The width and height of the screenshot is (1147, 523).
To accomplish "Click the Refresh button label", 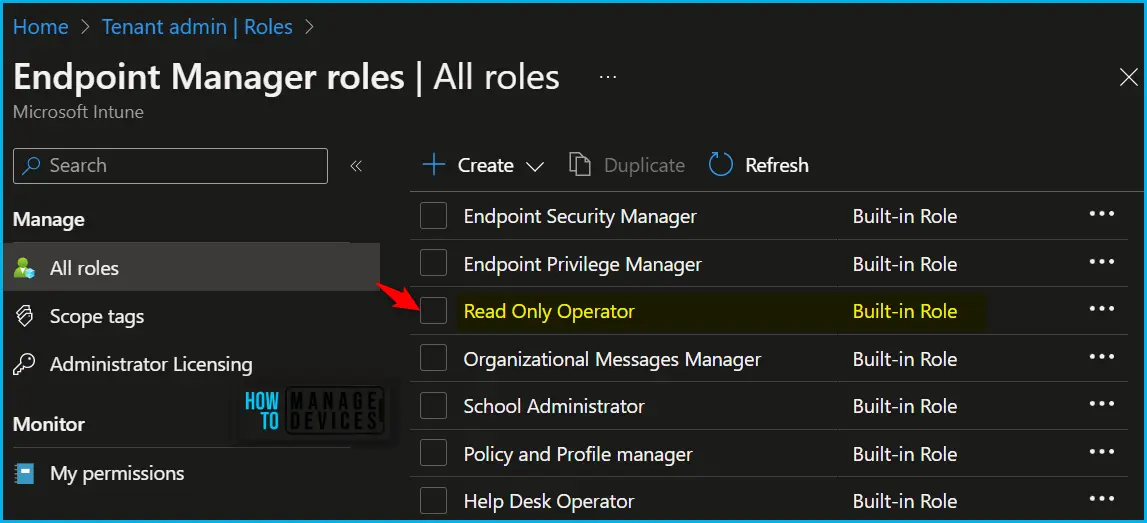I will (x=777, y=165).
